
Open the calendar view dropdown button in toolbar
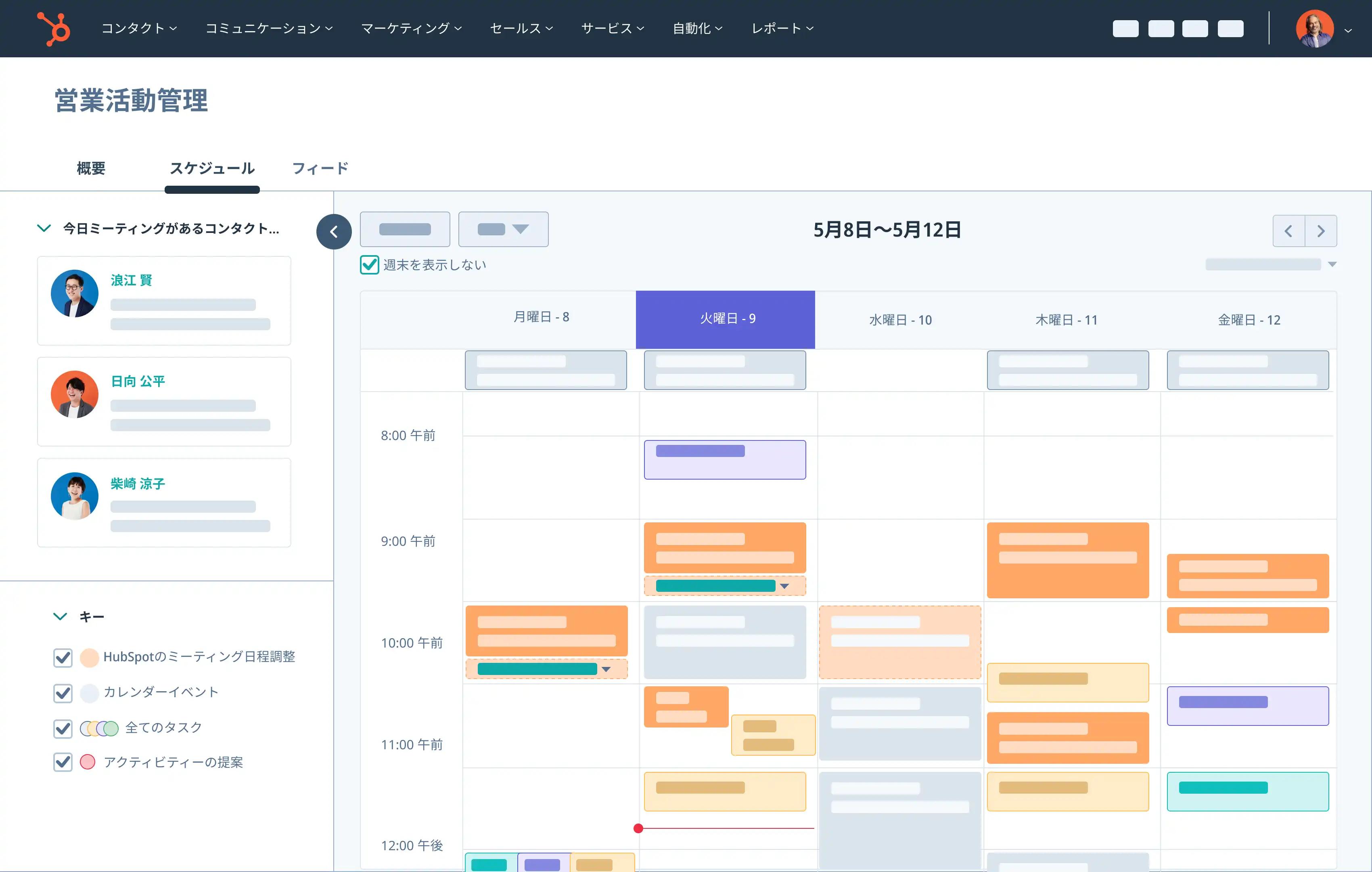point(504,229)
